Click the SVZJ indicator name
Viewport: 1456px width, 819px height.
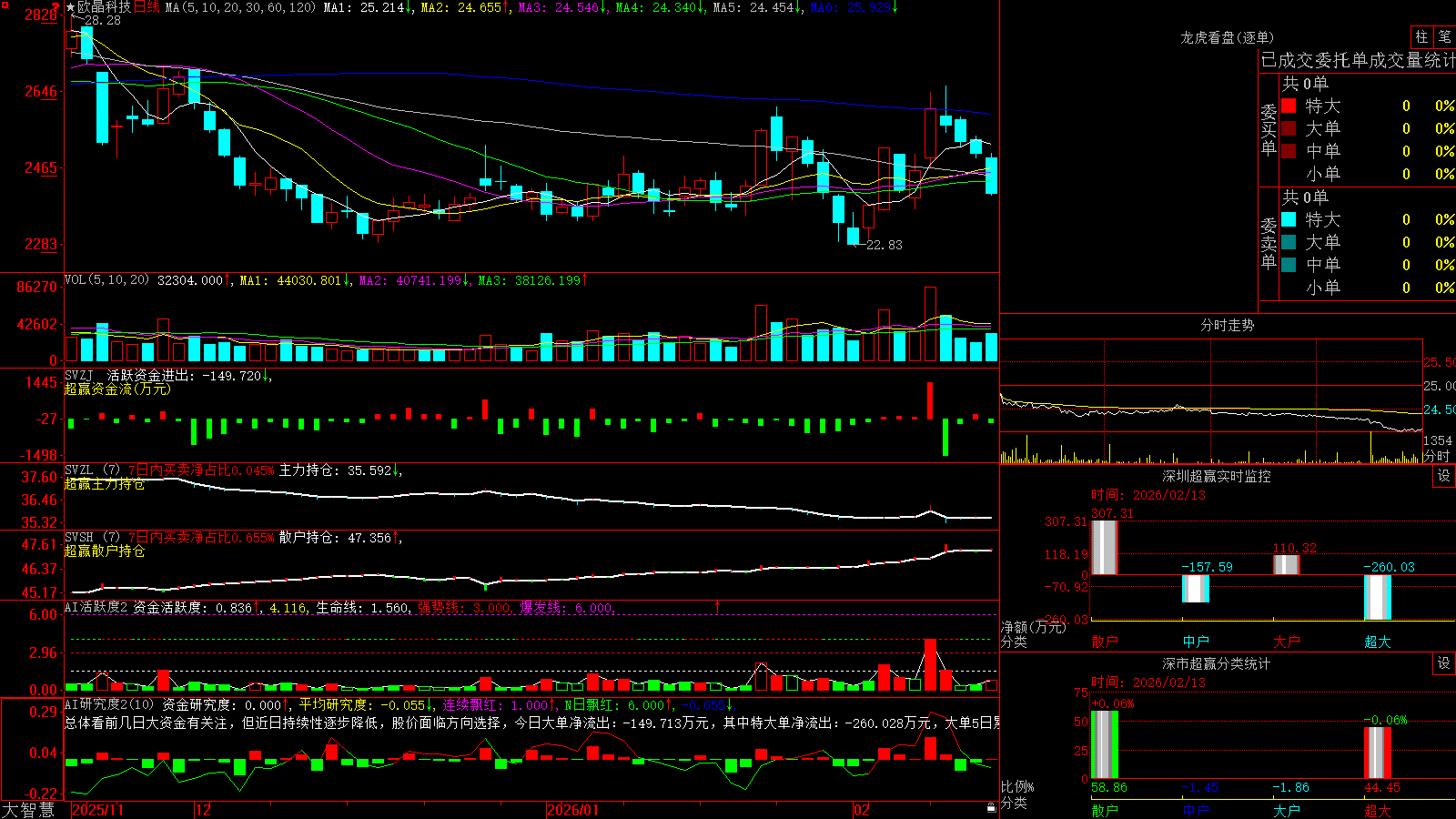point(79,375)
